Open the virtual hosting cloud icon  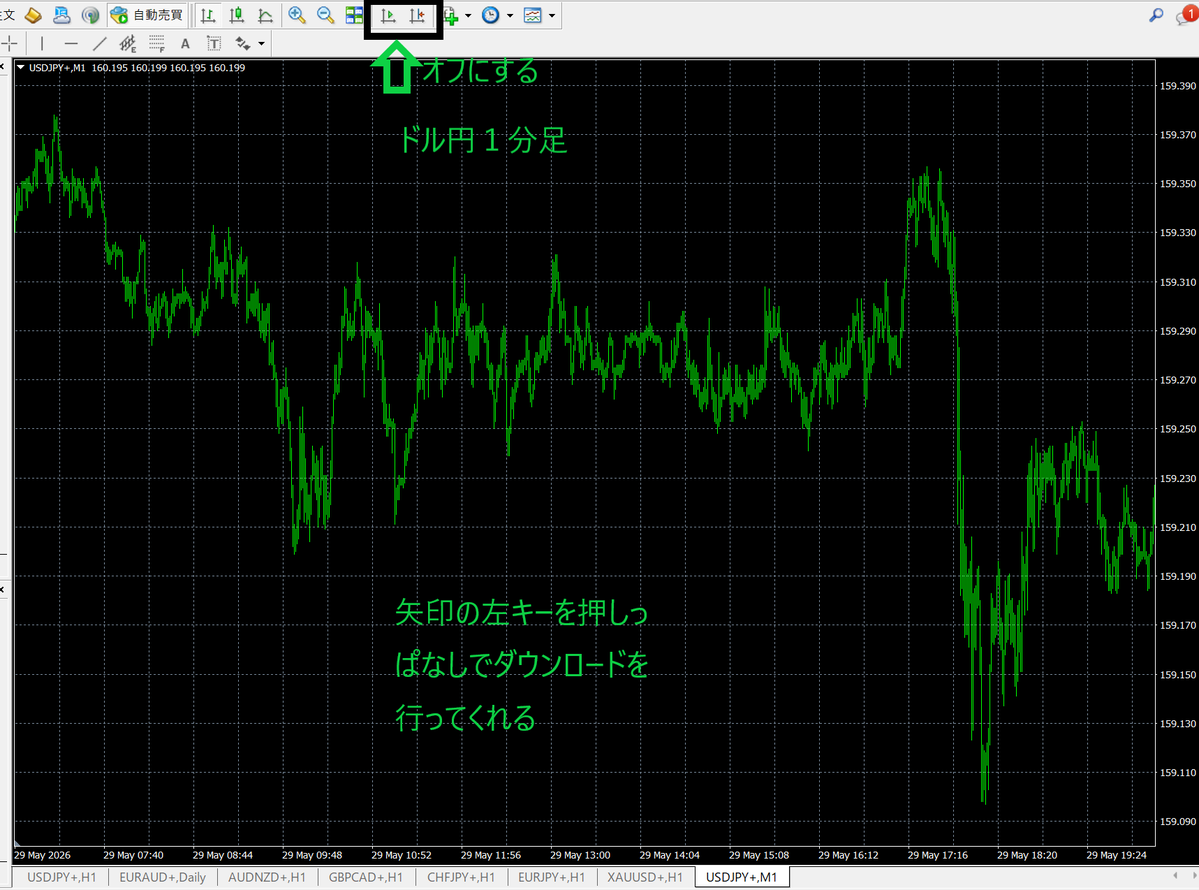(62, 15)
